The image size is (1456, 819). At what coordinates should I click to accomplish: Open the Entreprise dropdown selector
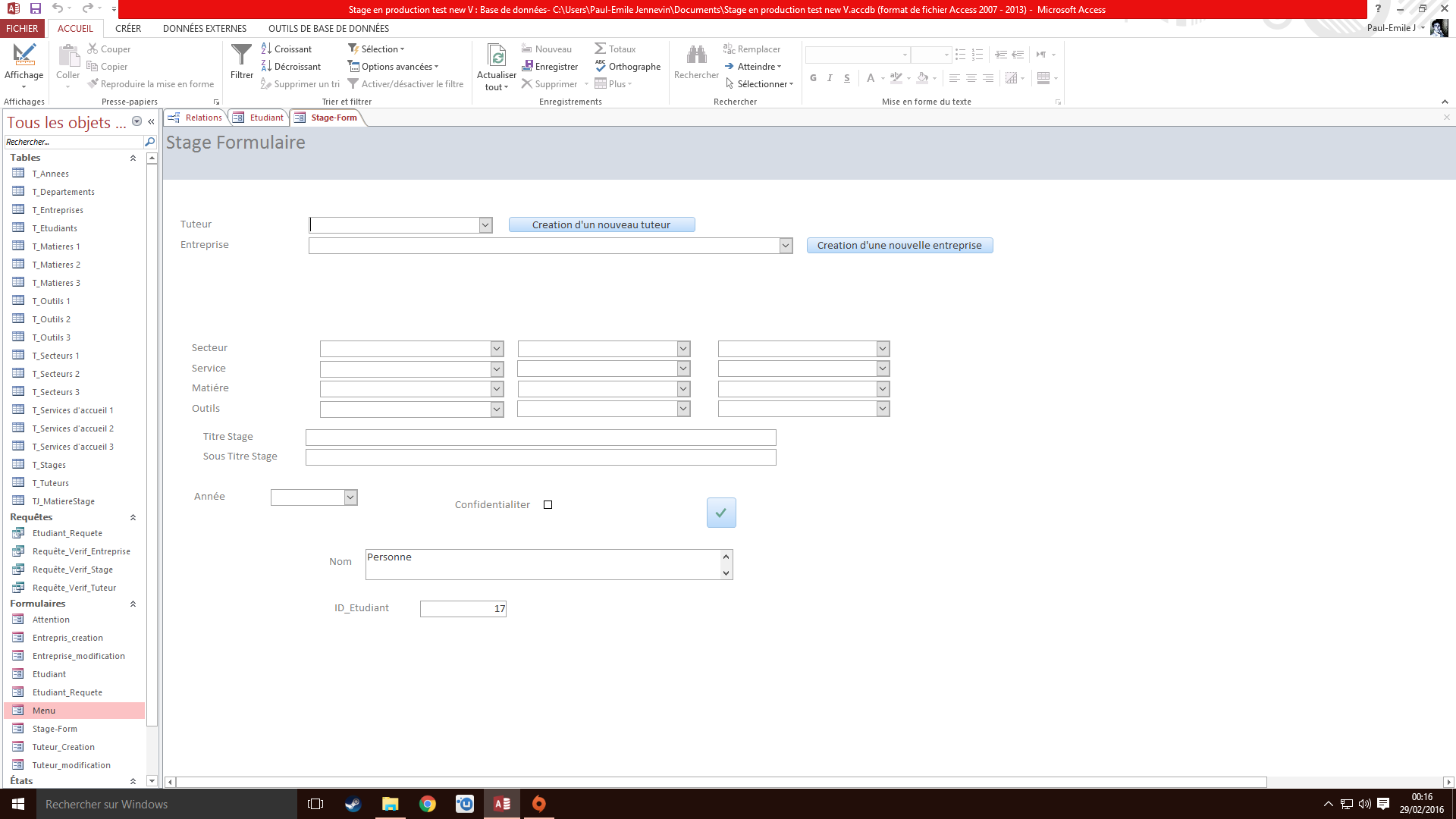pyautogui.click(x=786, y=245)
